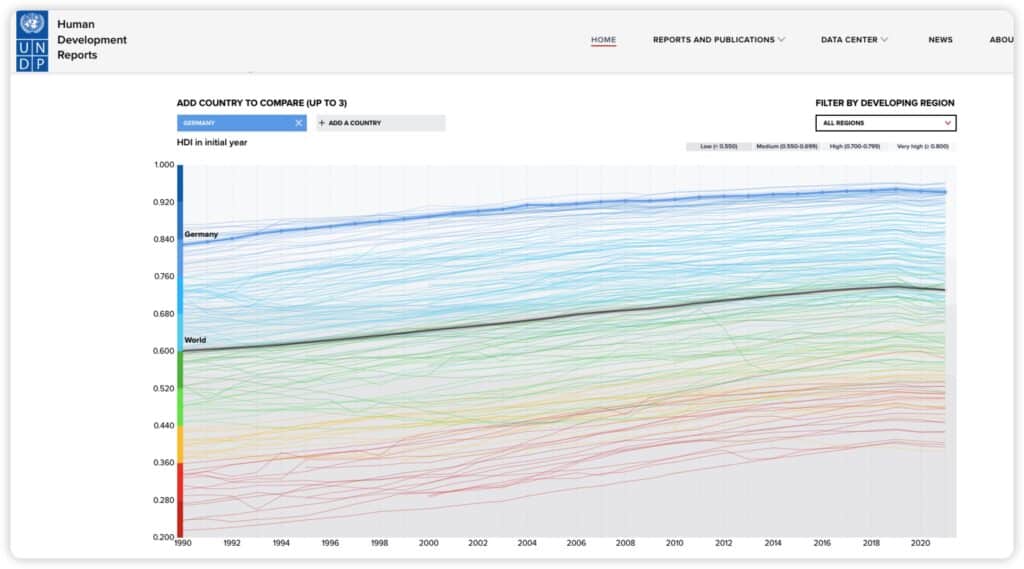Click the Human Development Reports title
1024x569 pixels.
tap(92, 40)
